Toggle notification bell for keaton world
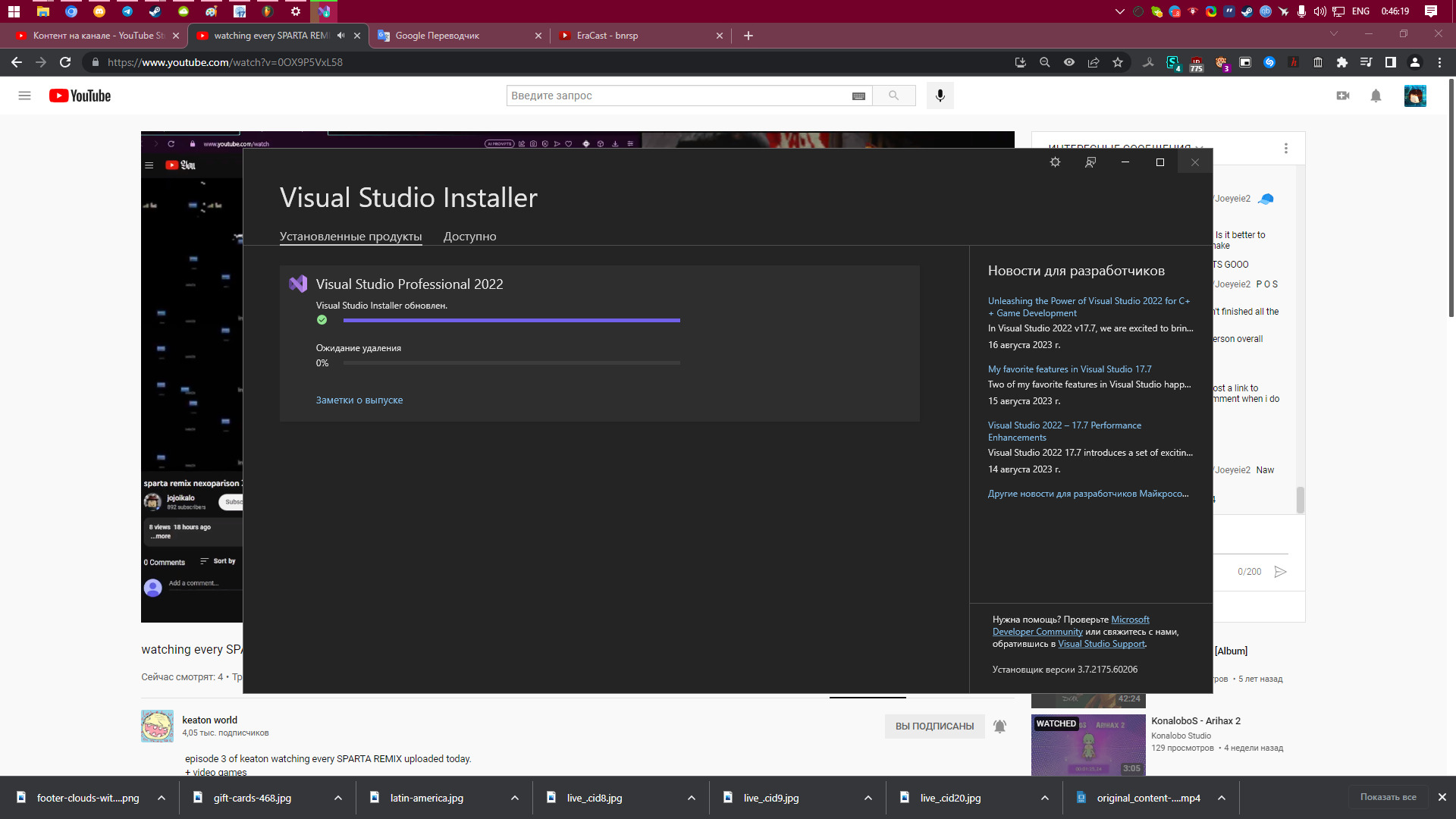The height and width of the screenshot is (819, 1456). [x=999, y=726]
